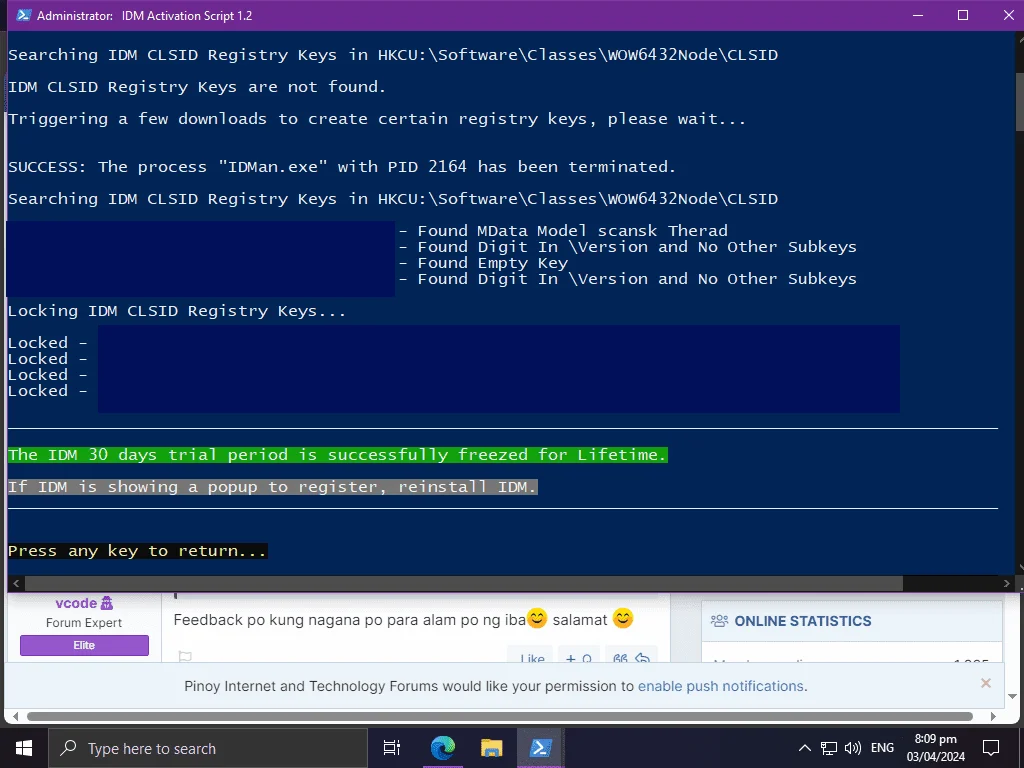Click the 'reinstall IDM' popup notice line
The image size is (1024, 768).
[x=272, y=487]
